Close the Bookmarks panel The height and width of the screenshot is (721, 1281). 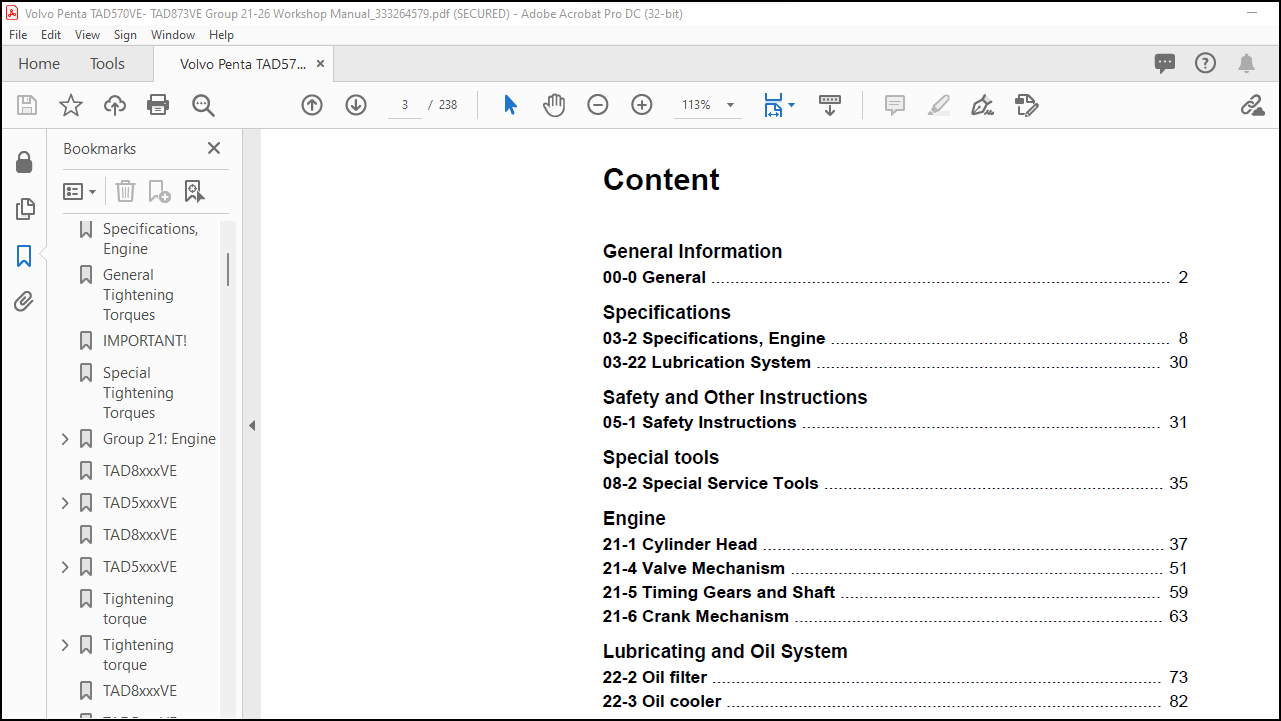point(214,148)
